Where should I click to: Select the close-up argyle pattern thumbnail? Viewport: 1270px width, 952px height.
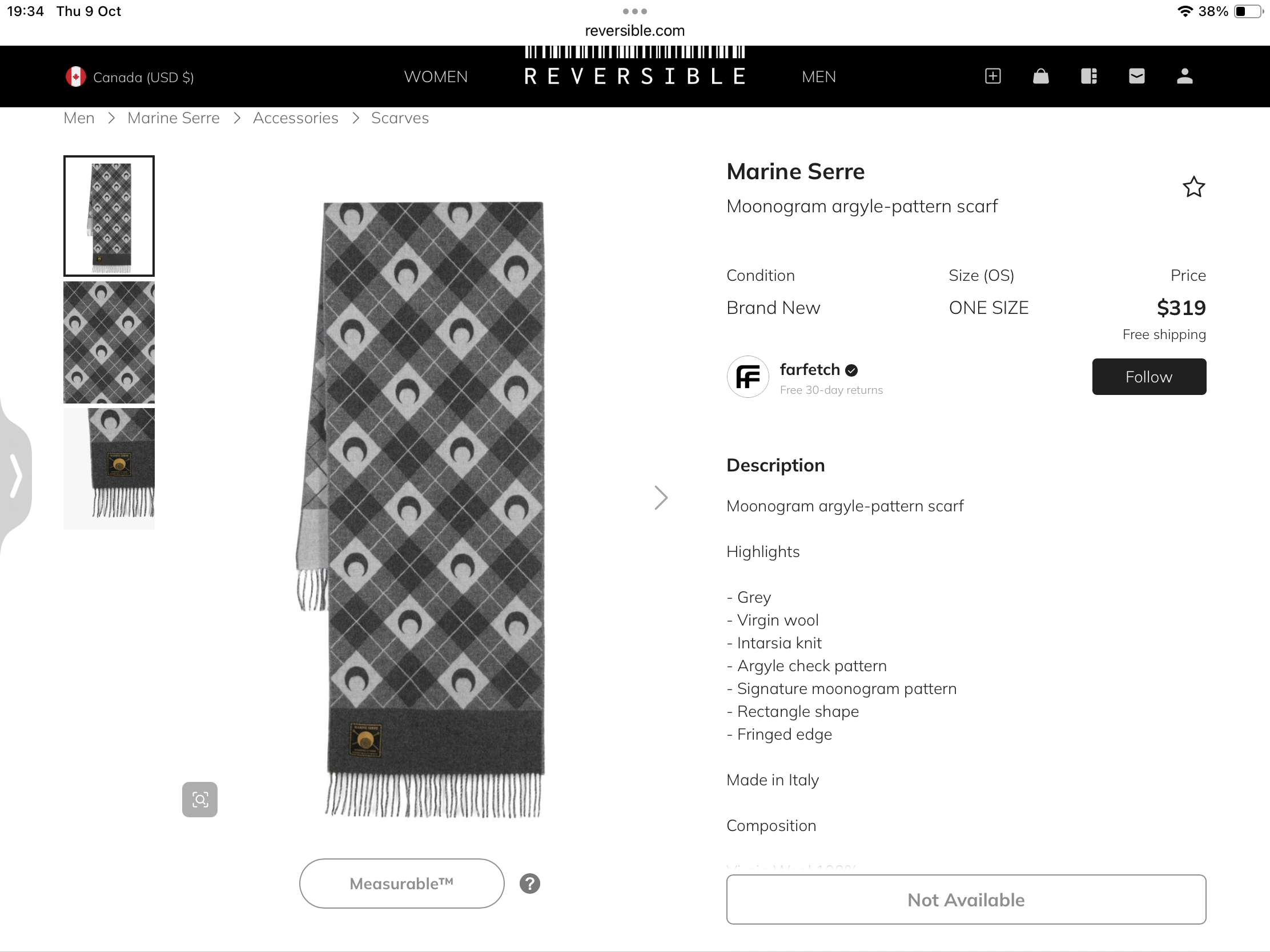point(109,342)
